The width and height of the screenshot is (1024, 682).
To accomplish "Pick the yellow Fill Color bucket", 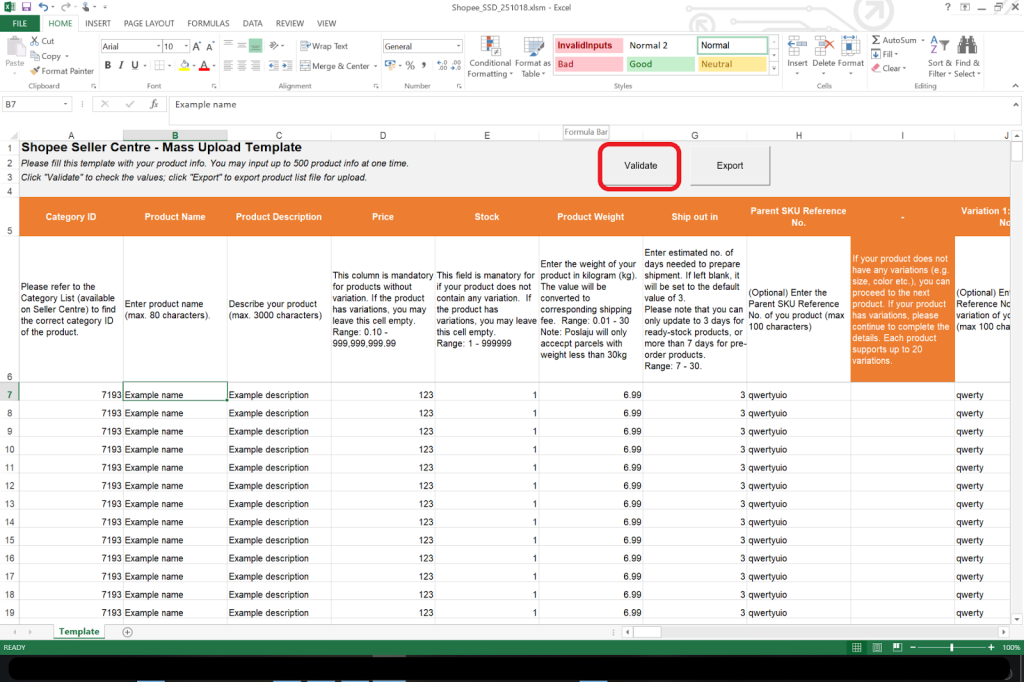I will [x=184, y=65].
